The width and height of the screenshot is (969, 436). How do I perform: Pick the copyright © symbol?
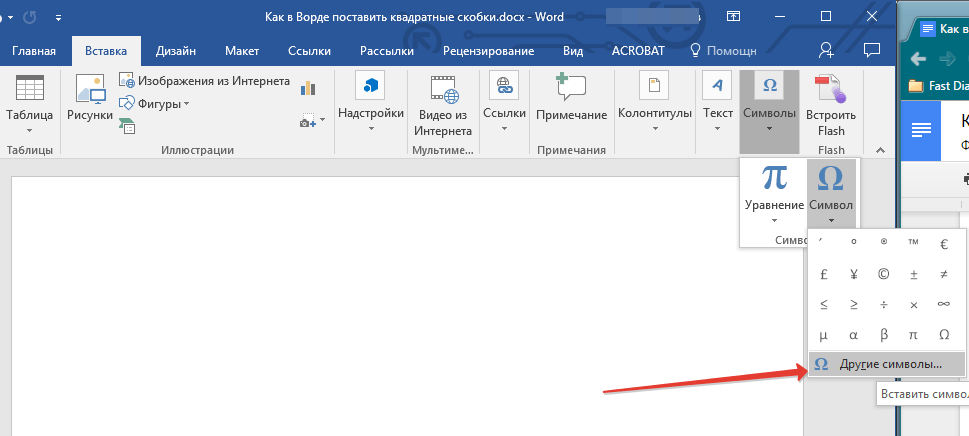(x=883, y=274)
